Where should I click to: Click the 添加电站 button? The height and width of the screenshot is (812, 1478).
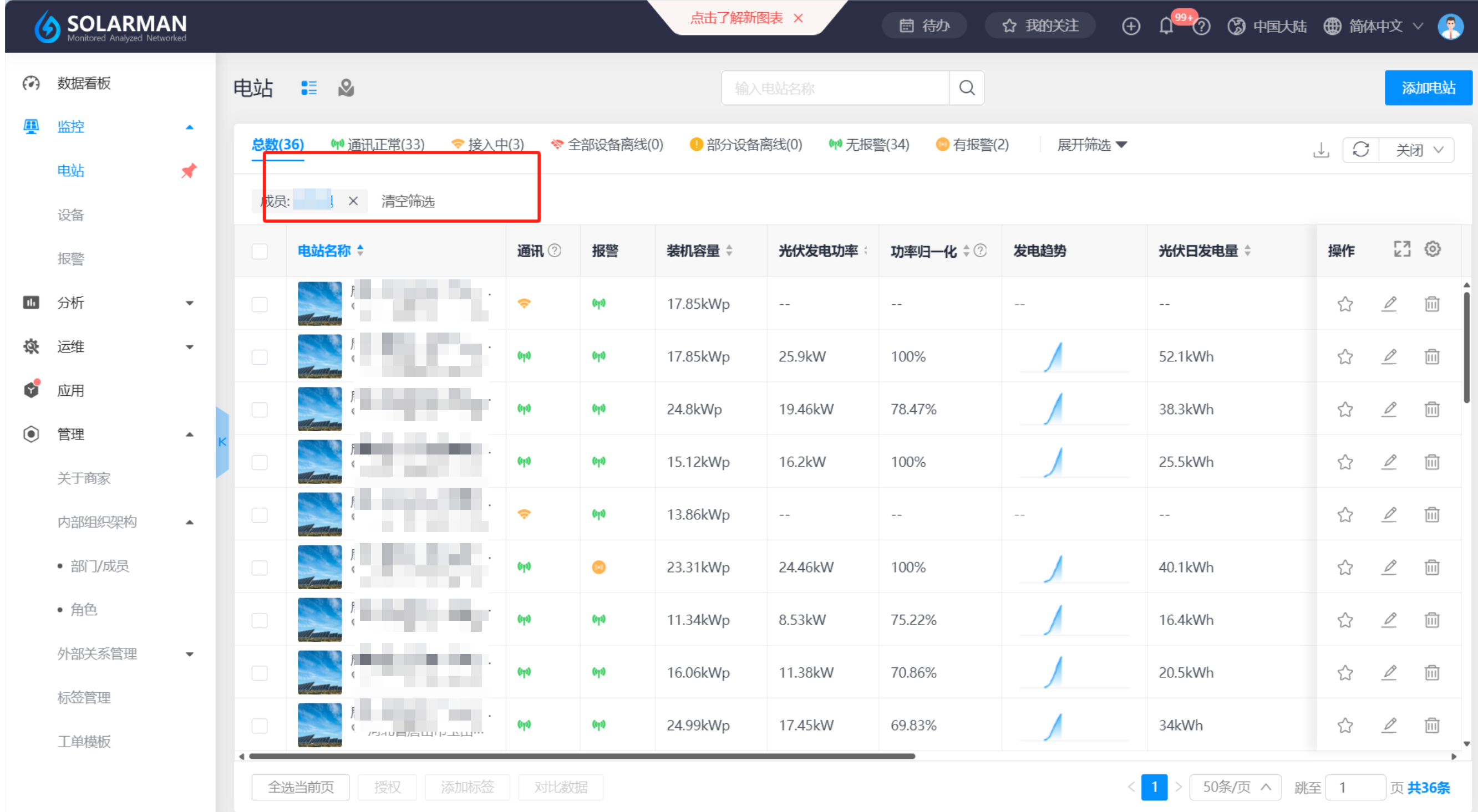click(1428, 88)
